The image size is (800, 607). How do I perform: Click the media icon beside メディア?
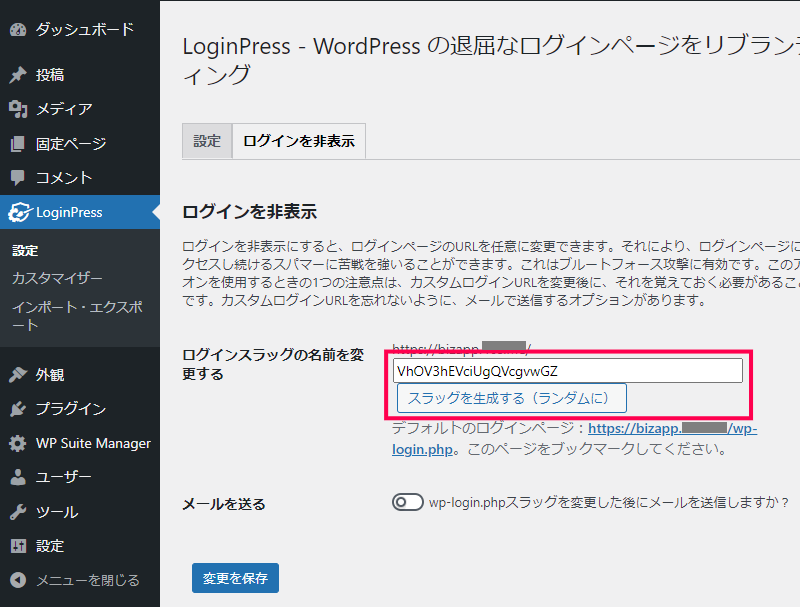coord(18,109)
